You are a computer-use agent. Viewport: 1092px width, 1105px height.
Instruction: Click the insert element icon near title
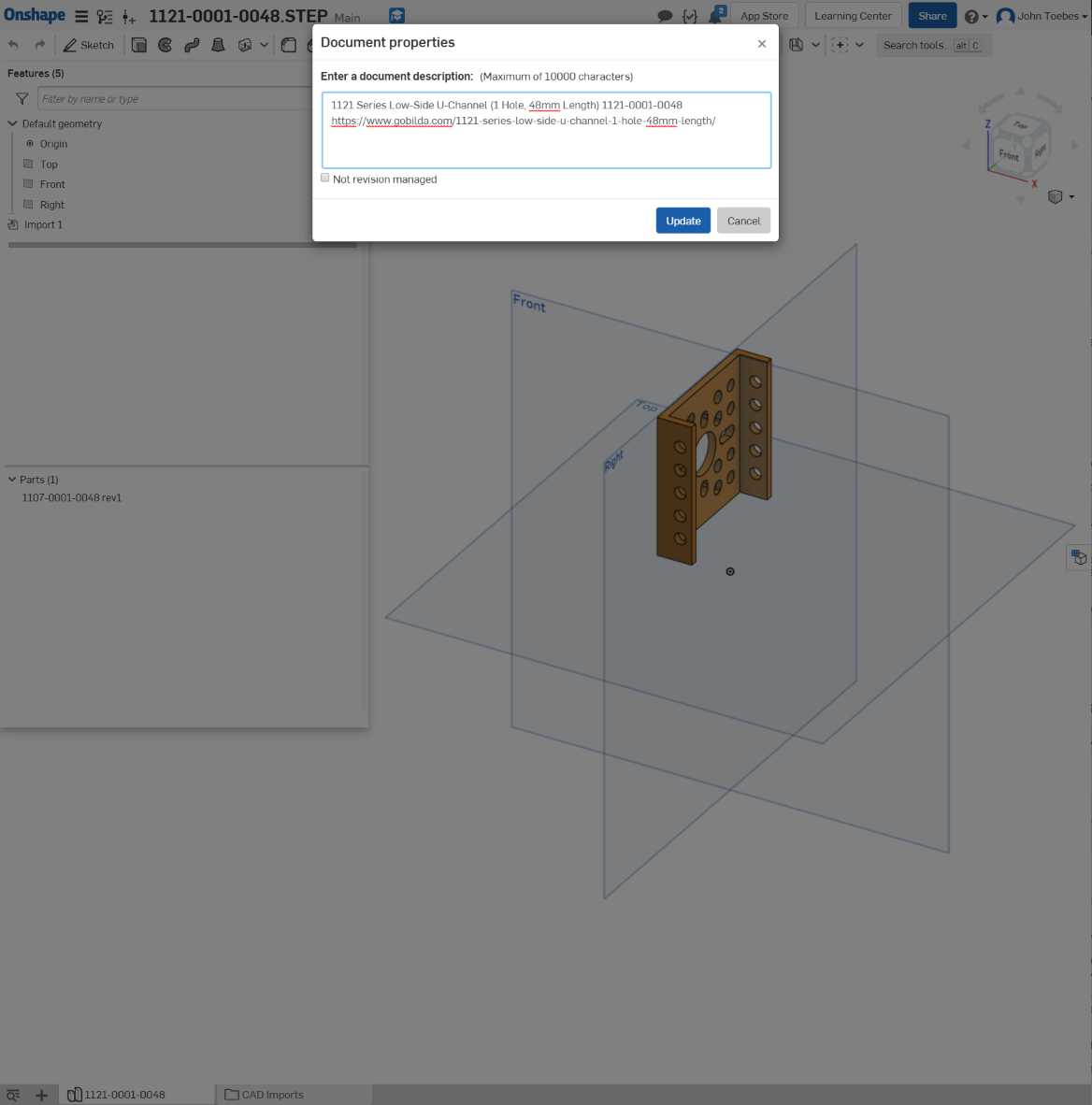click(128, 16)
